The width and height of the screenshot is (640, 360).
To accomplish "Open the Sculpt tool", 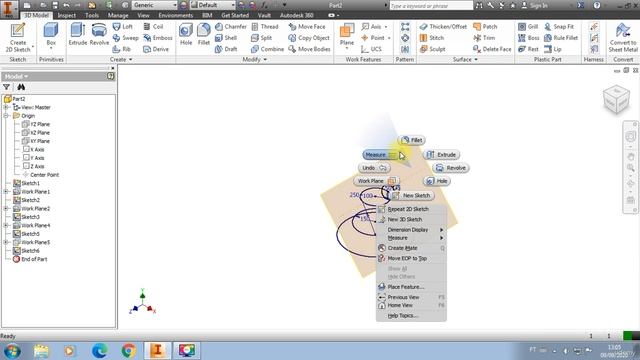I will tap(433, 49).
